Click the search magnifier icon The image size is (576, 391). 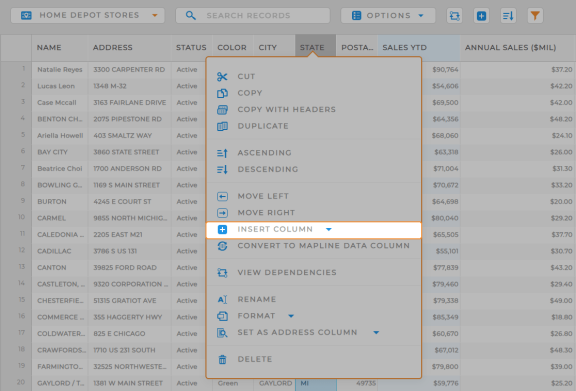190,15
